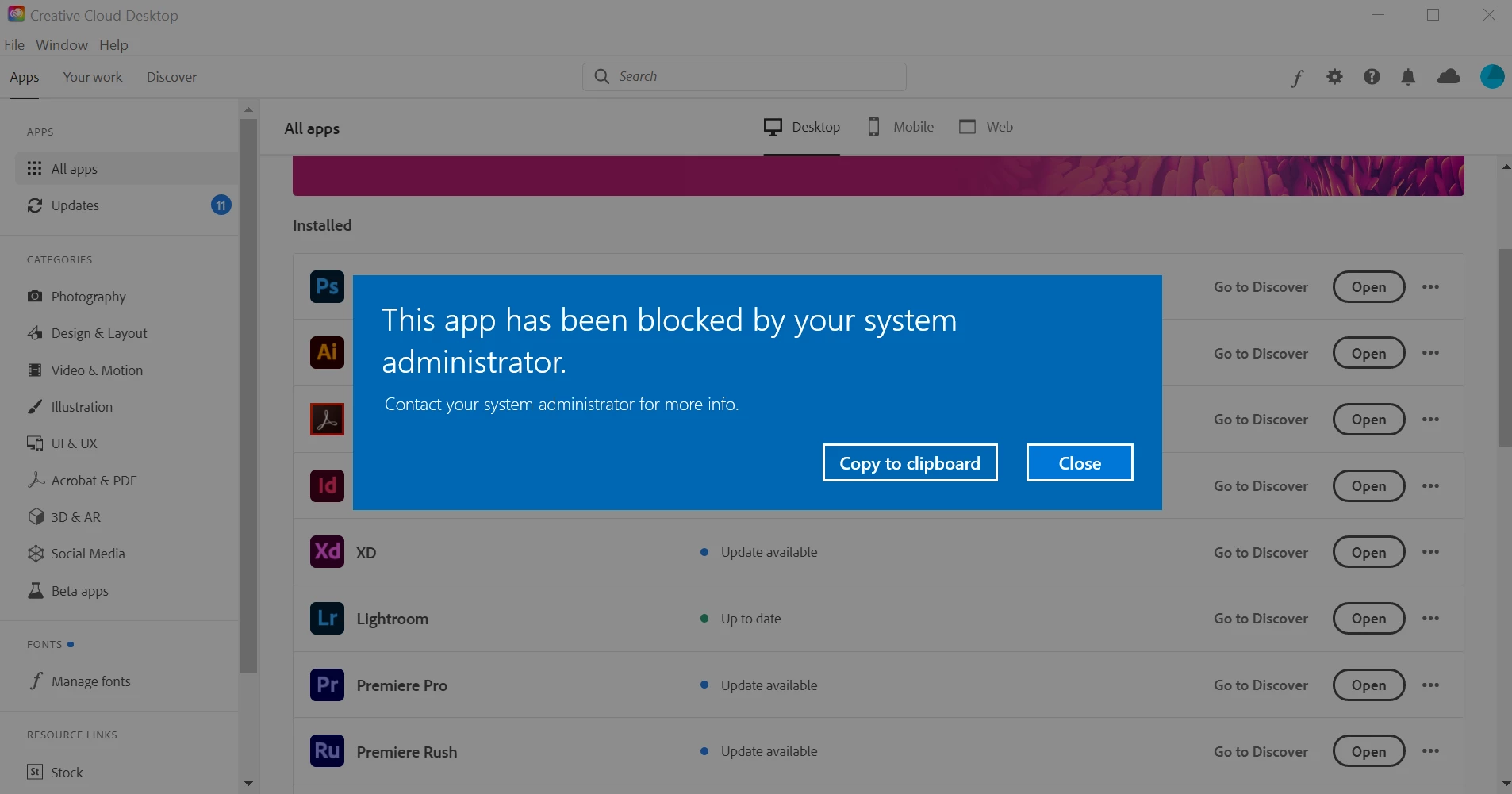Viewport: 1512px width, 794px height.
Task: Open more options for Acrobat row
Action: pyautogui.click(x=1430, y=419)
